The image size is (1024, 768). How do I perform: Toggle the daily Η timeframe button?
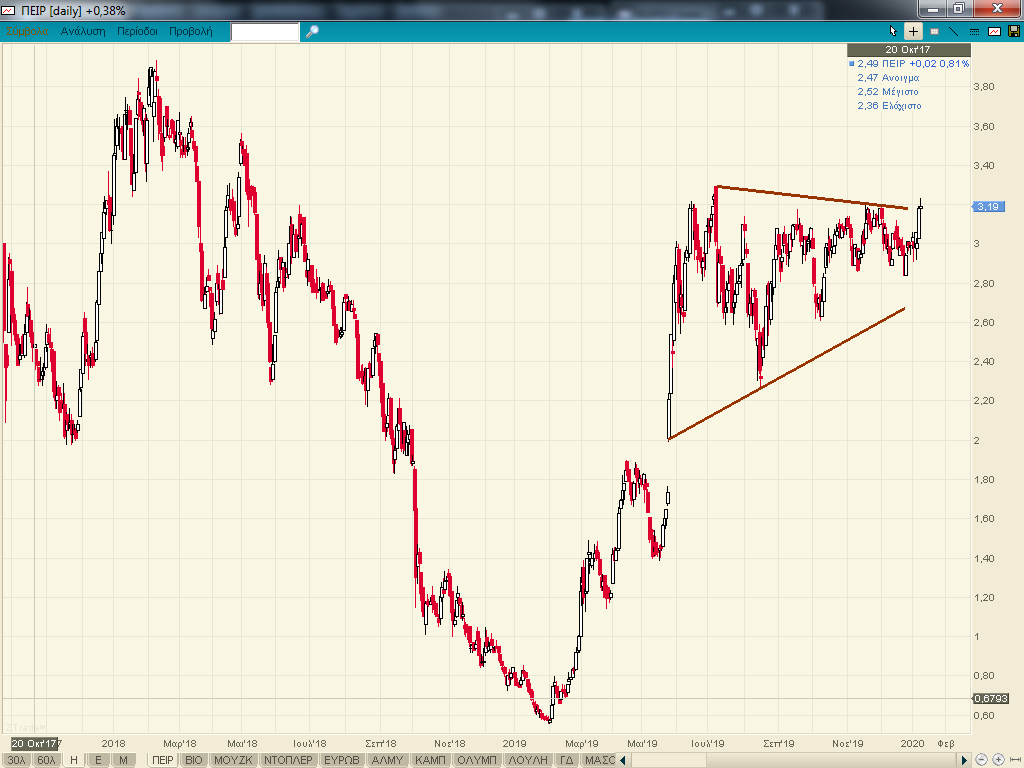[x=73, y=760]
